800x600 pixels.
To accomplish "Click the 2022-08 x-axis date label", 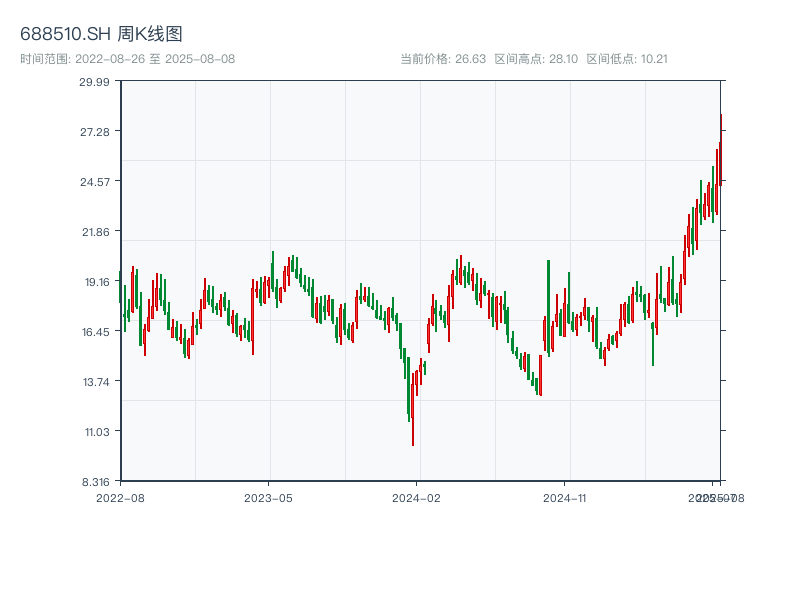I will pyautogui.click(x=120, y=497).
